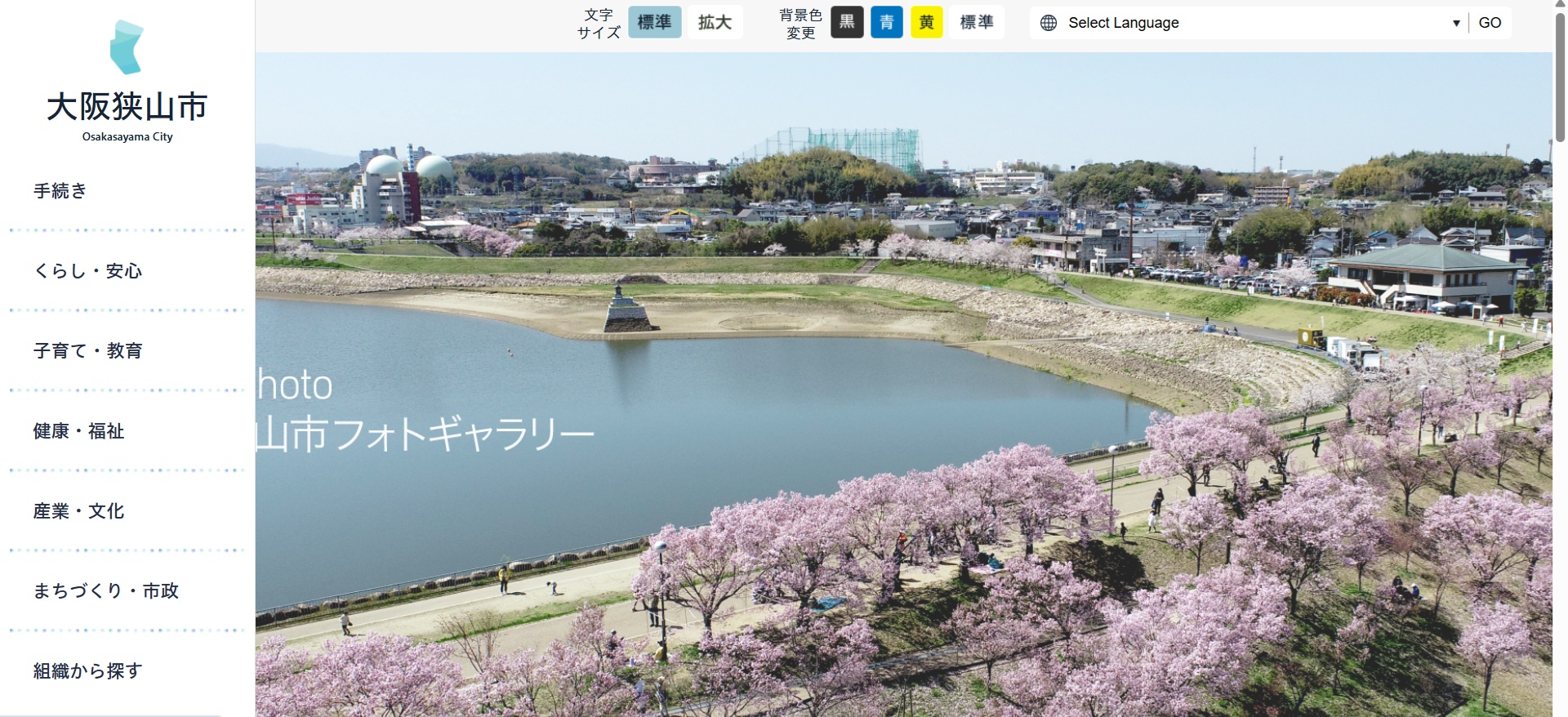The width and height of the screenshot is (1568, 717).
Task: Click the cherry blossom pond hero photo
Action: pos(903,385)
